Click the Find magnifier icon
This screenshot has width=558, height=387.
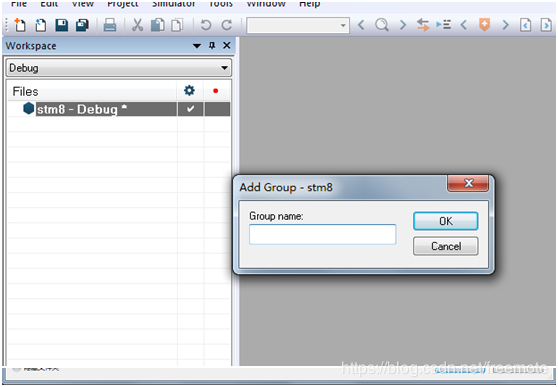pyautogui.click(x=382, y=25)
